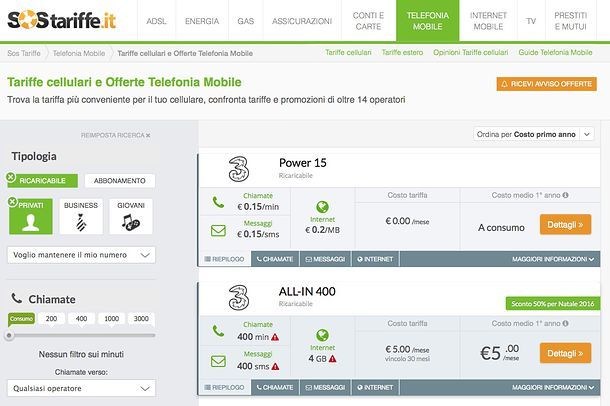
Task: Open the Ordina per Costo primo anno dropdown
Action: click(533, 134)
